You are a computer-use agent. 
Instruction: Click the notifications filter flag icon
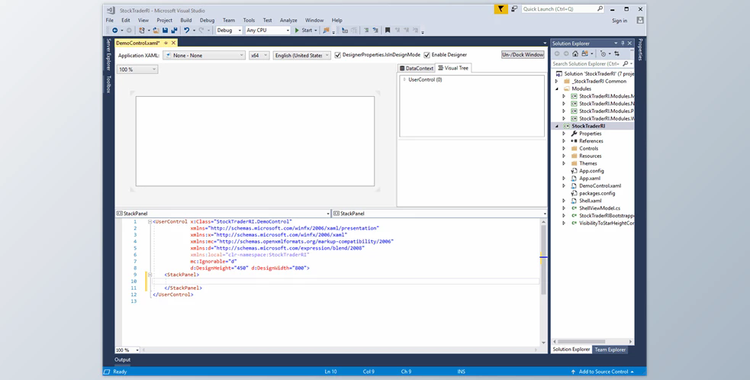coord(500,9)
